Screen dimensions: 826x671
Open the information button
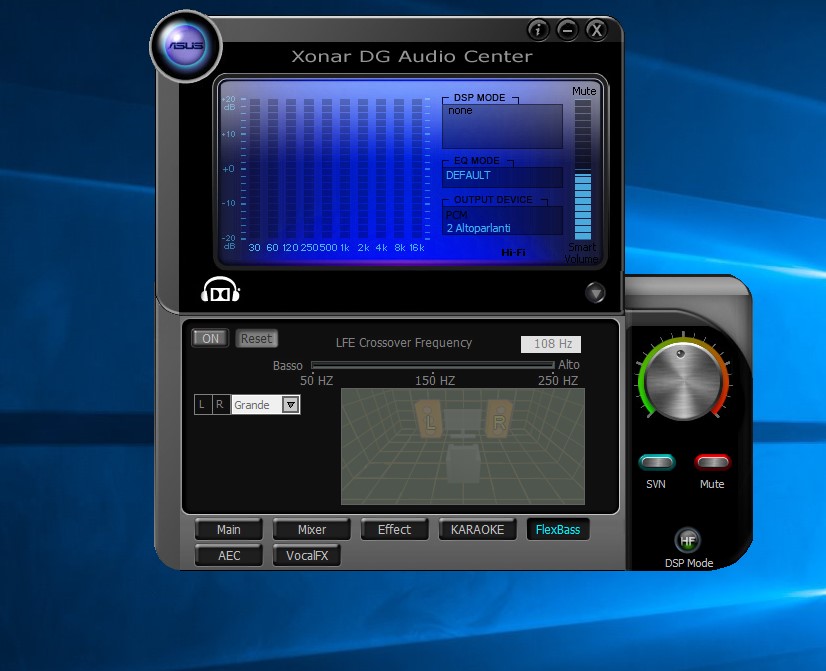point(538,30)
